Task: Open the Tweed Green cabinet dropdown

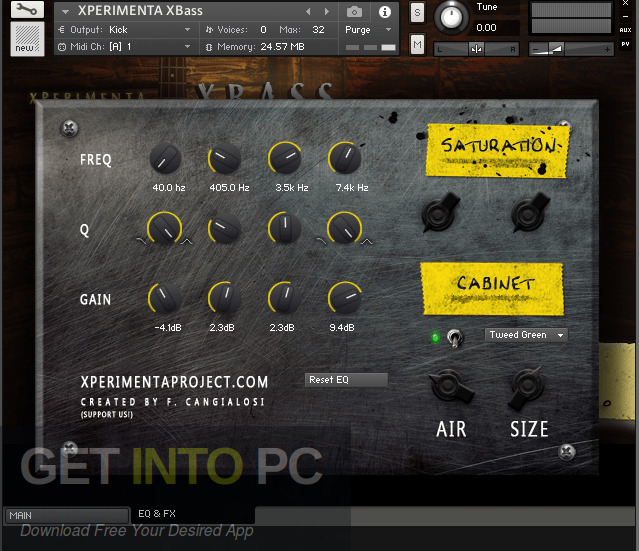Action: (x=526, y=335)
